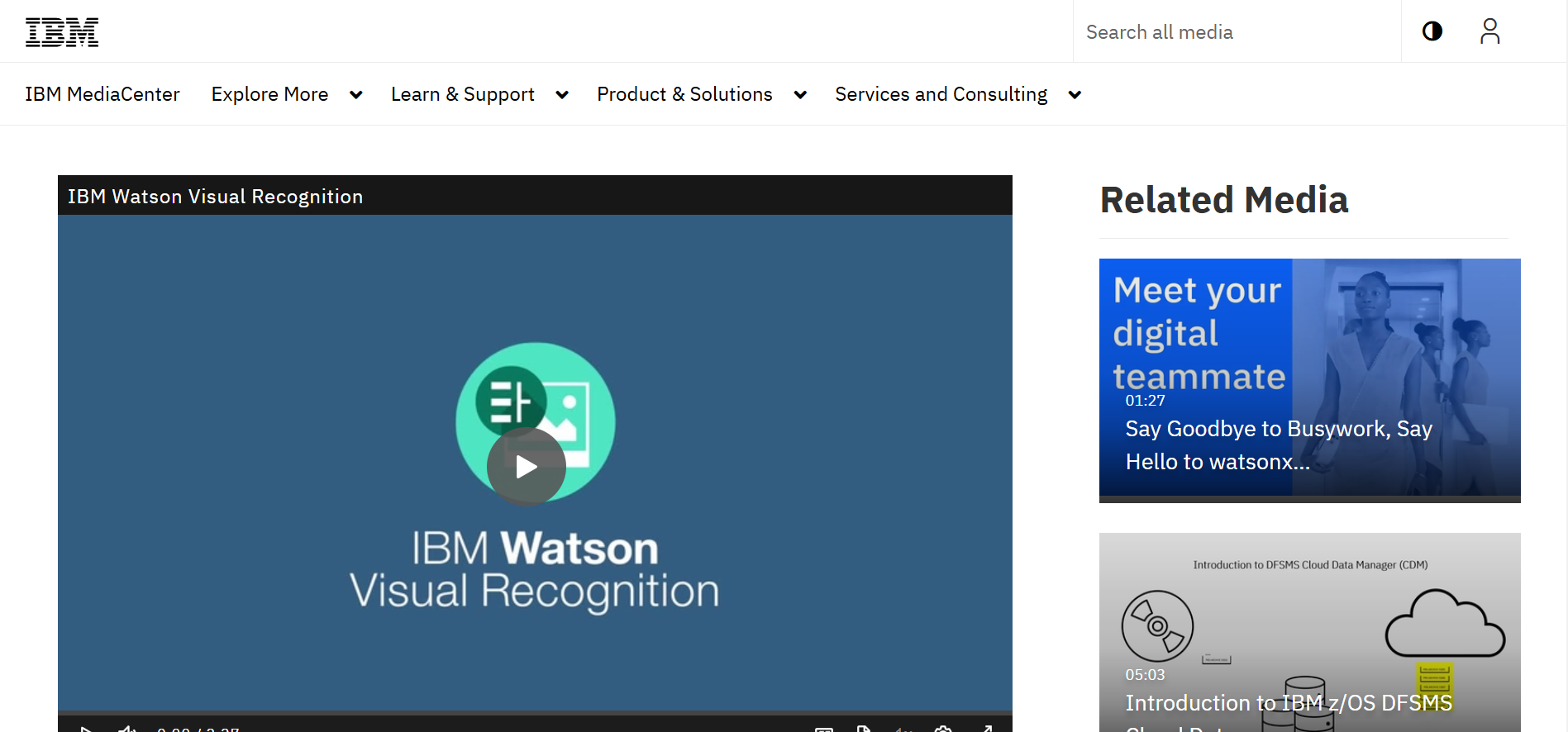The width and height of the screenshot is (1568, 732).
Task: Open the Product & Solutions menu
Action: point(684,94)
